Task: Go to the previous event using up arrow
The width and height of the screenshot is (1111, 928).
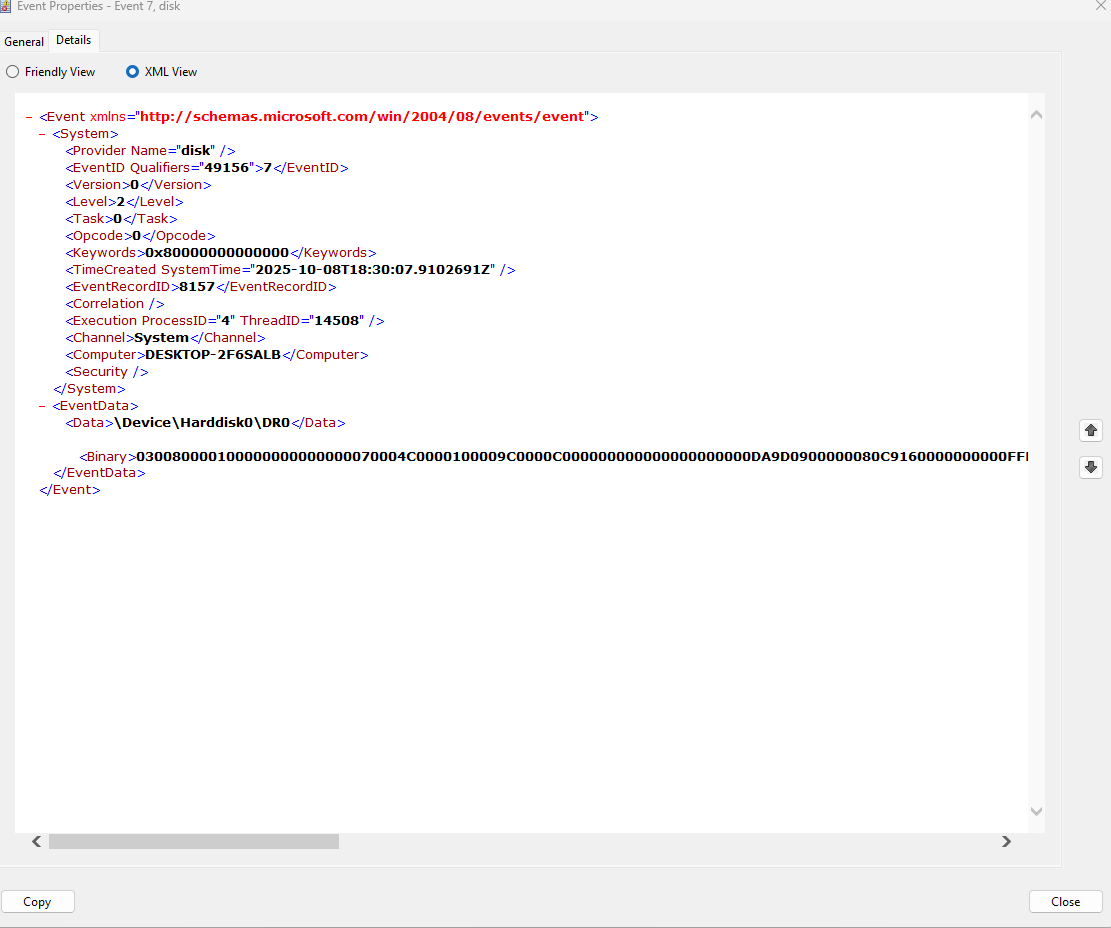Action: 1091,430
